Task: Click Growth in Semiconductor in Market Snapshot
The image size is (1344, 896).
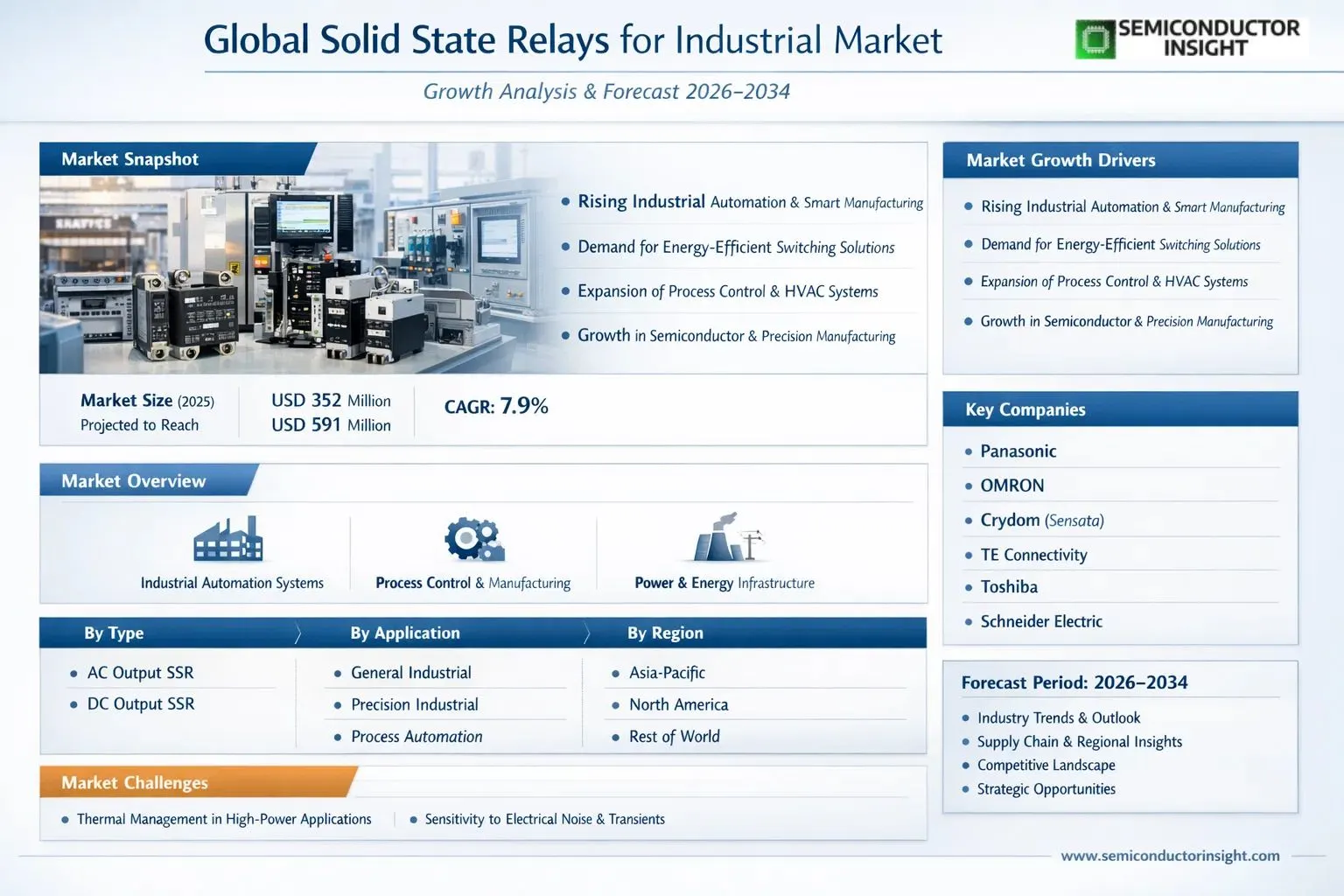Action: [x=736, y=336]
